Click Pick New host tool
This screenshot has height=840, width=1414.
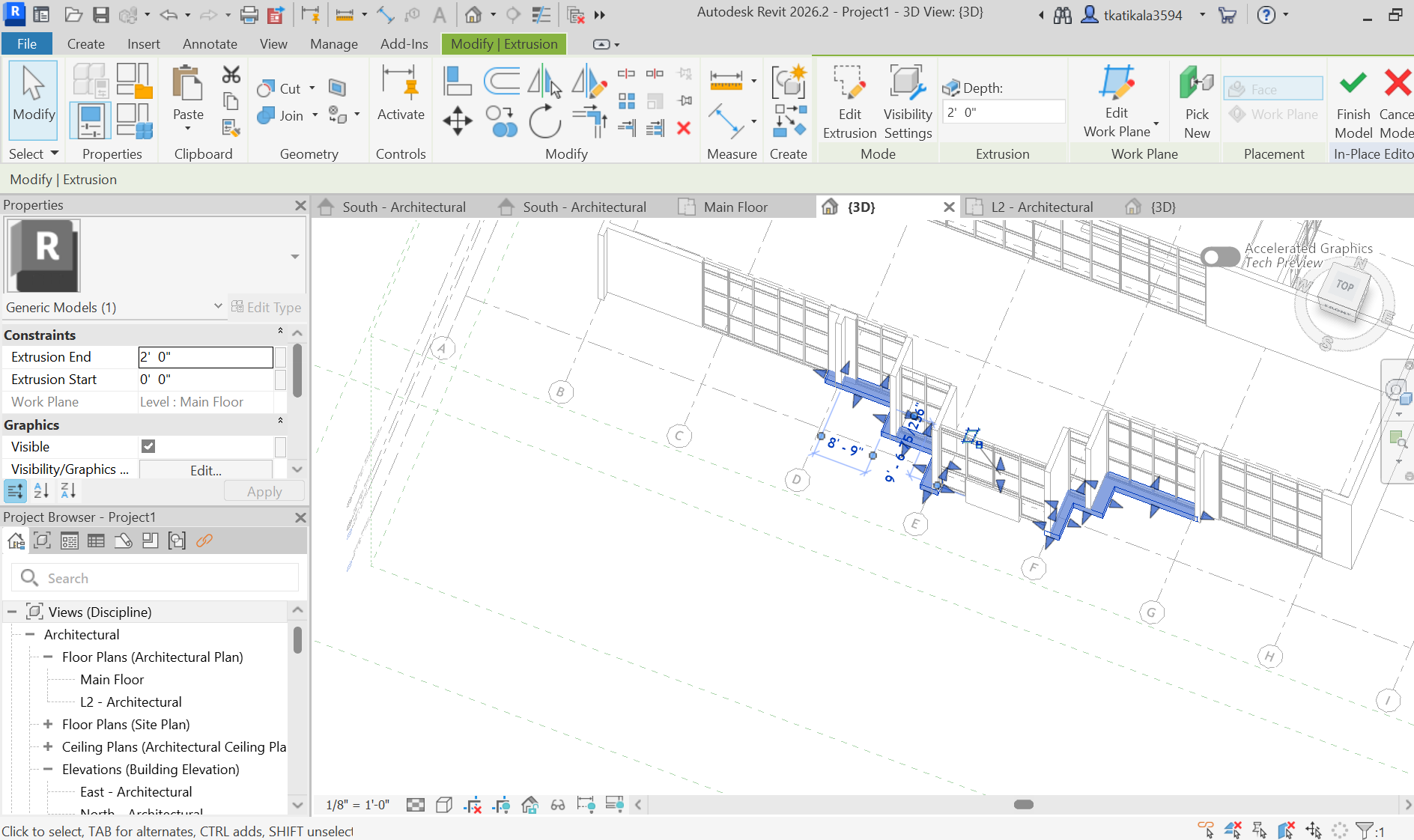click(x=1197, y=103)
